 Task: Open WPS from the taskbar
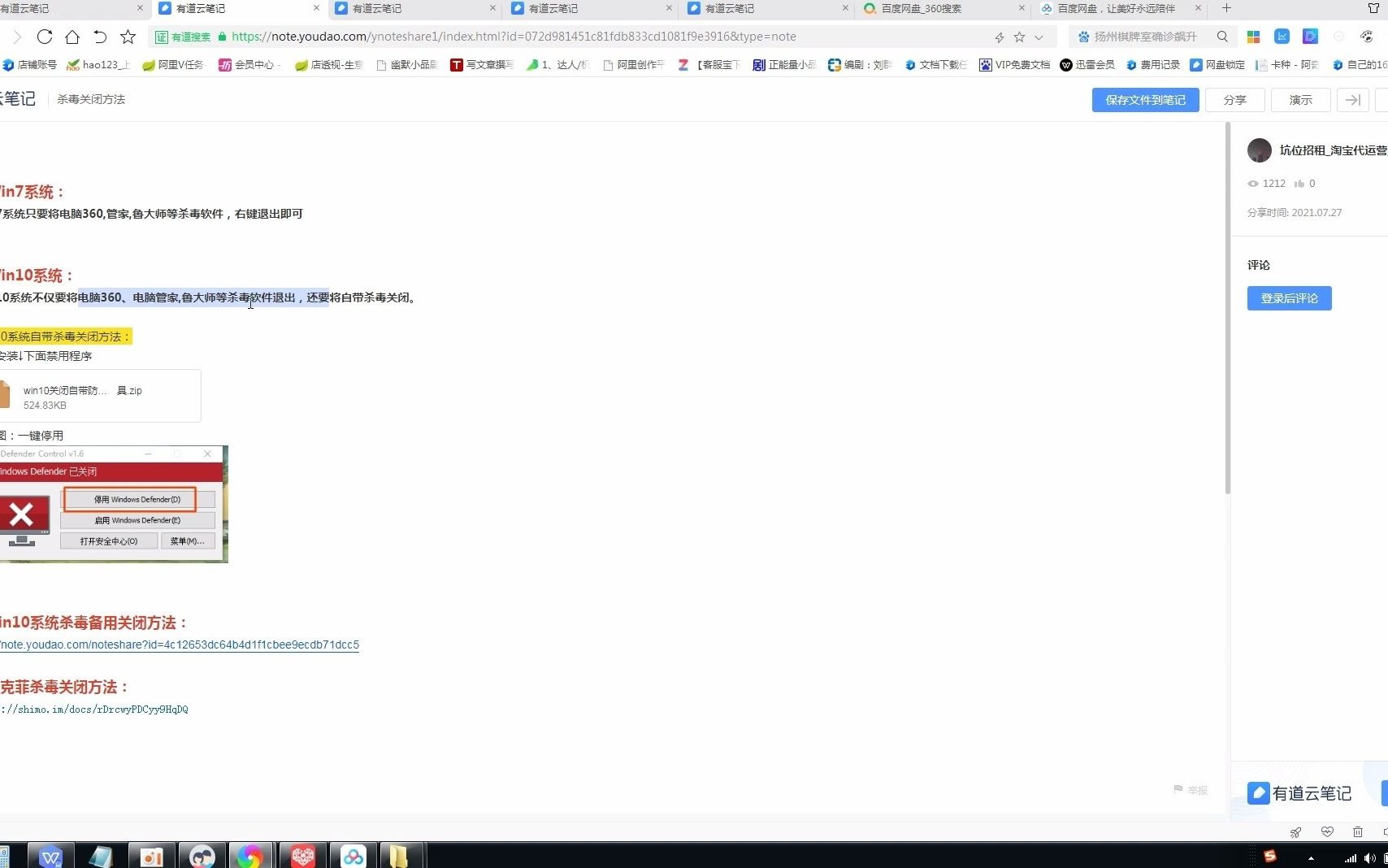(50, 857)
